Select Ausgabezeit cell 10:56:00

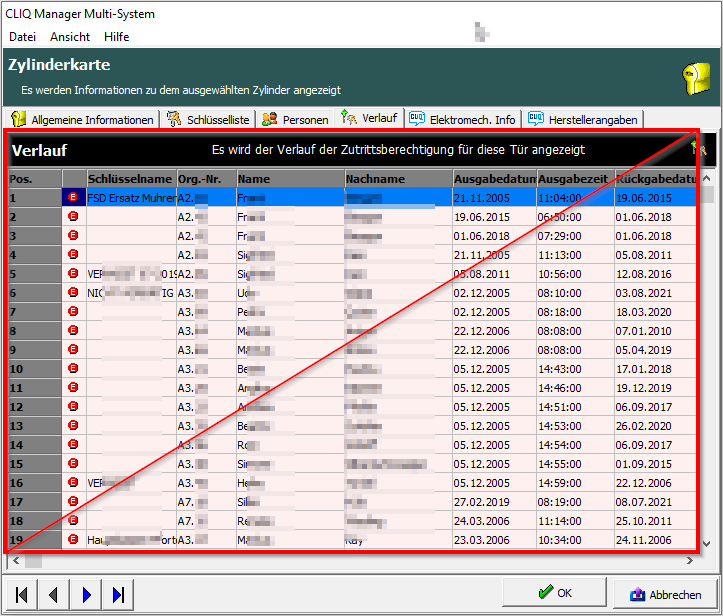[x=575, y=274]
